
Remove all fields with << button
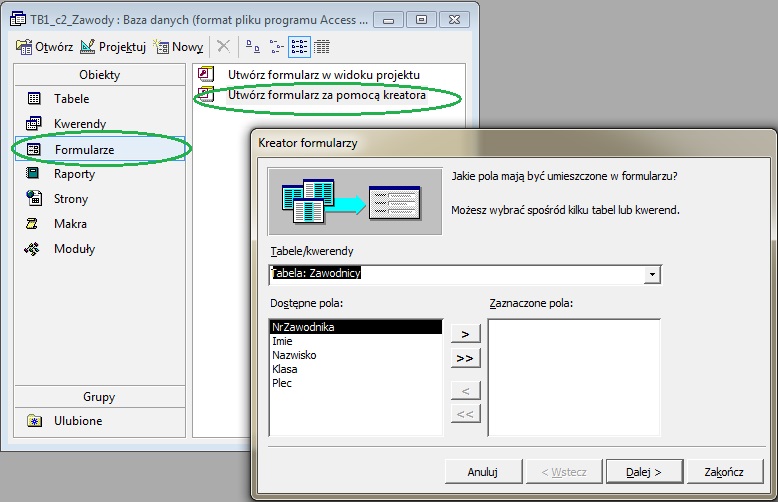point(465,414)
